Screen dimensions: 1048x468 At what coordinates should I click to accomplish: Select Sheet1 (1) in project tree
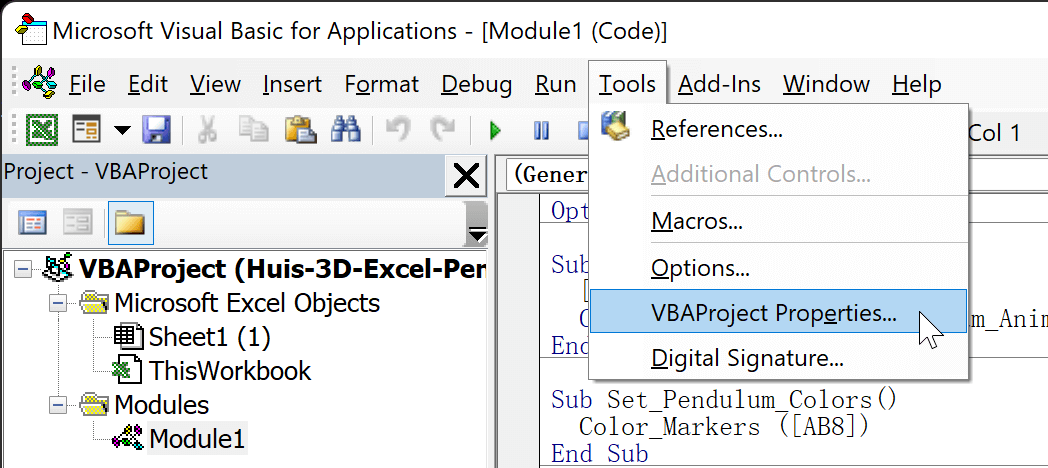pos(209,337)
